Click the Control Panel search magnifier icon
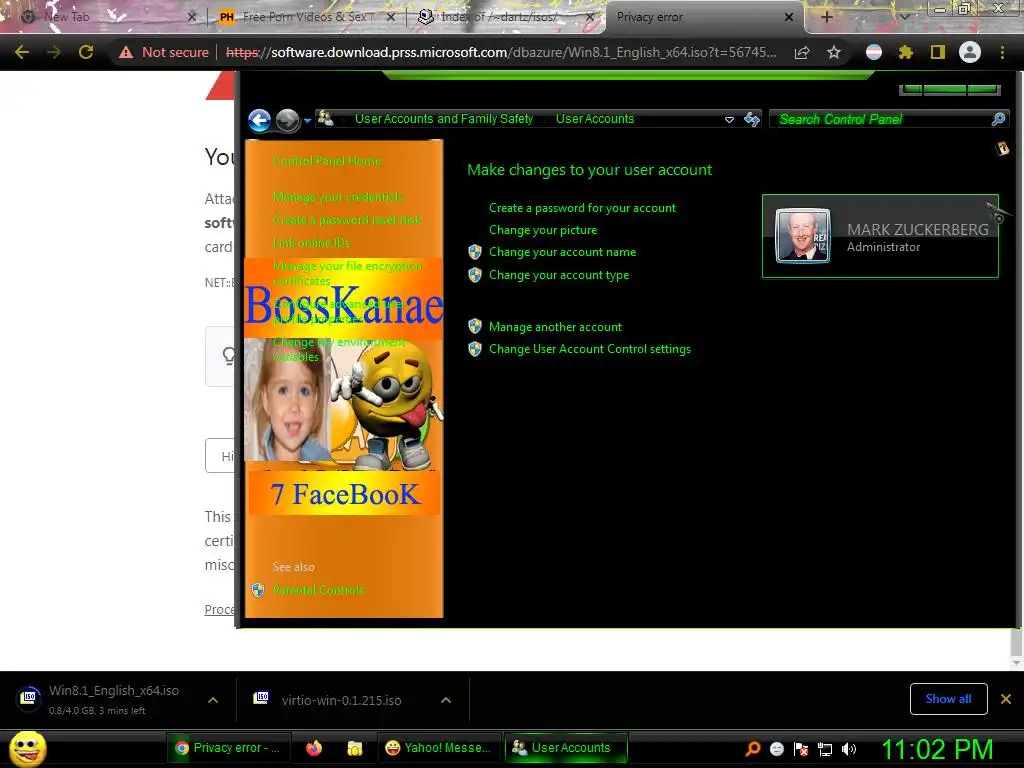The width and height of the screenshot is (1024, 768). point(999,119)
